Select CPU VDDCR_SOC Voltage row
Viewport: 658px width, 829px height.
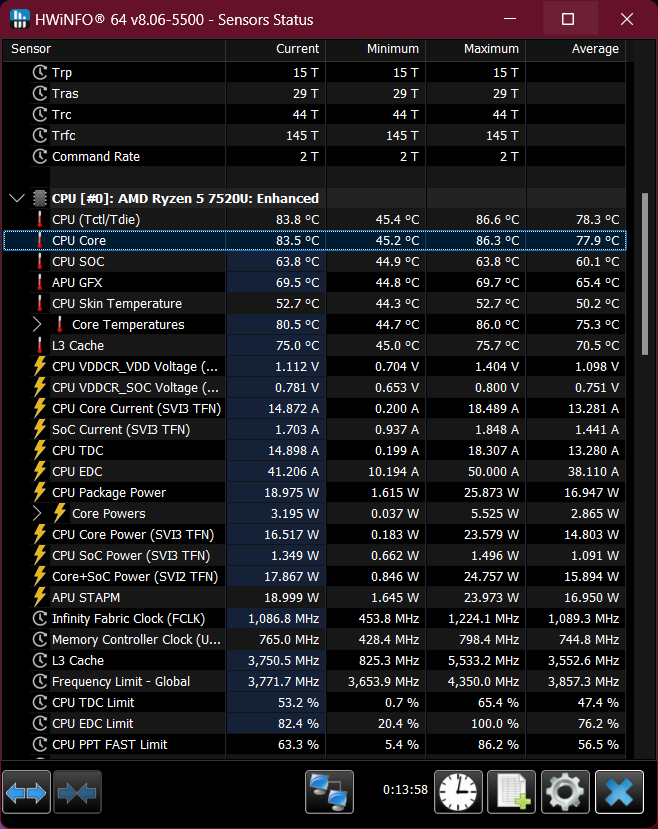pyautogui.click(x=315, y=388)
